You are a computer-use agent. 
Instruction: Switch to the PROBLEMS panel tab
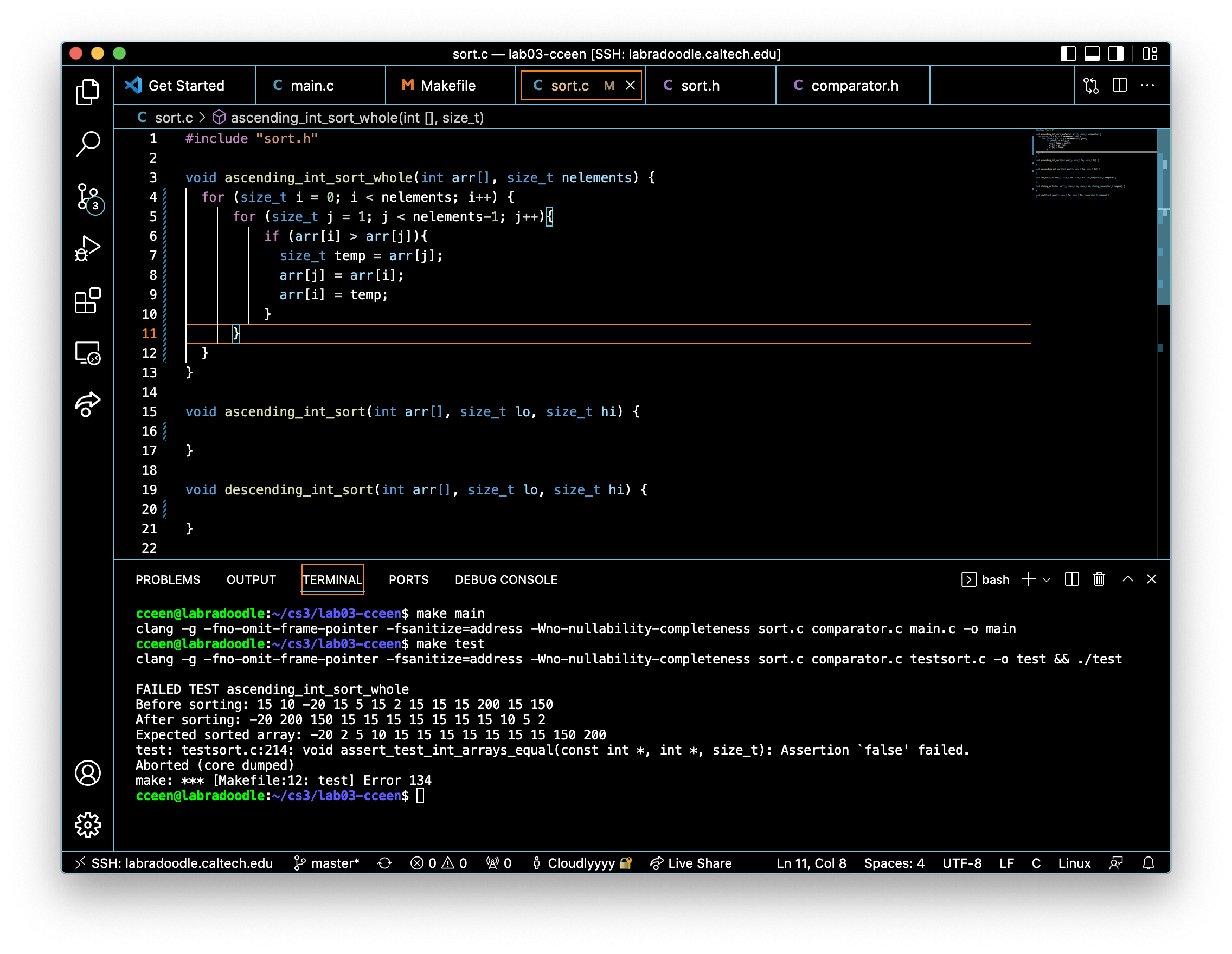coord(168,579)
